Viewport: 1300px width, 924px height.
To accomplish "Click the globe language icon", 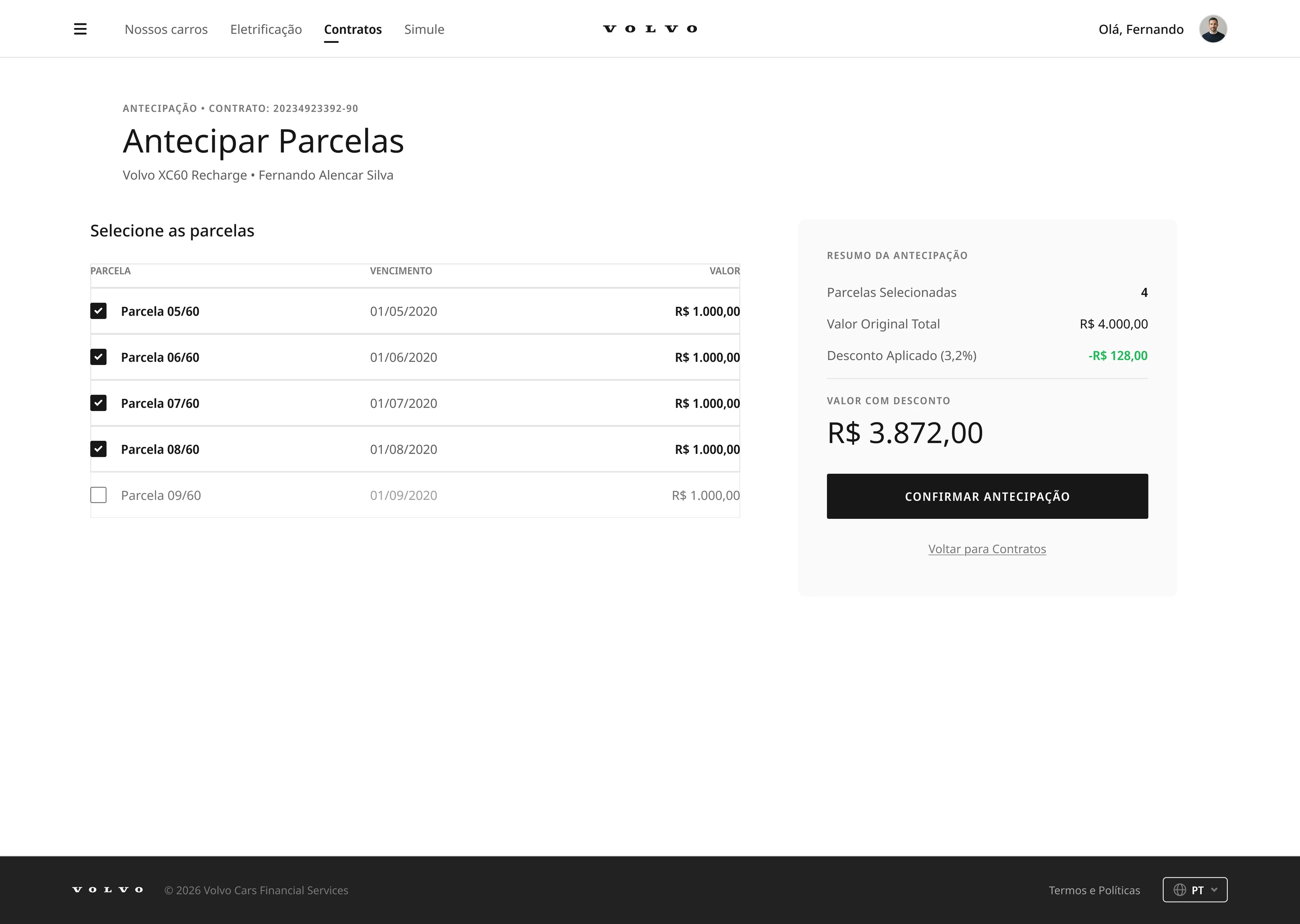I will point(1180,890).
